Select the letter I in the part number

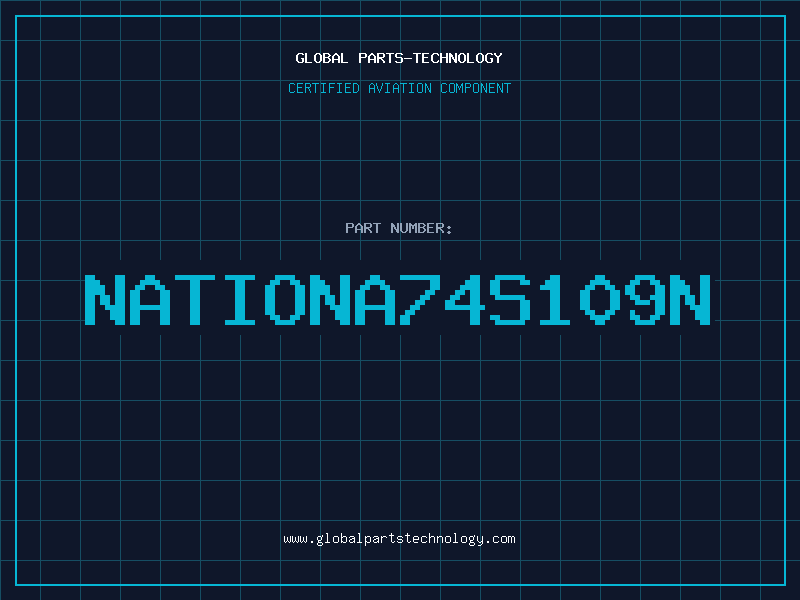(240, 299)
